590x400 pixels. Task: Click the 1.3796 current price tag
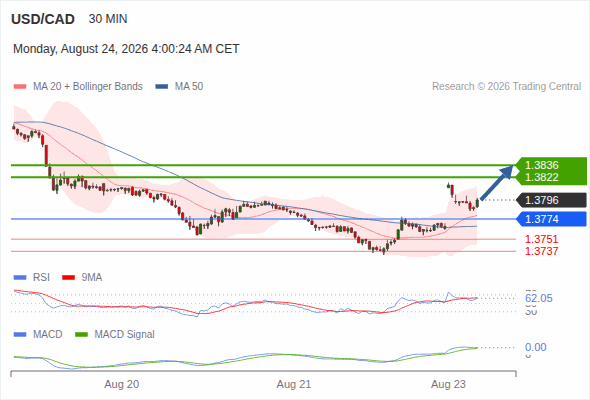pos(551,200)
